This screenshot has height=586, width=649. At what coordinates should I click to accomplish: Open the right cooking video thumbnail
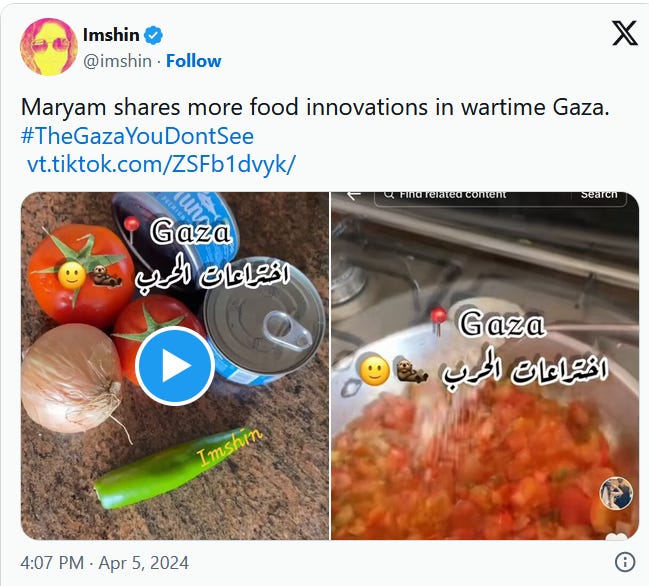(x=485, y=366)
